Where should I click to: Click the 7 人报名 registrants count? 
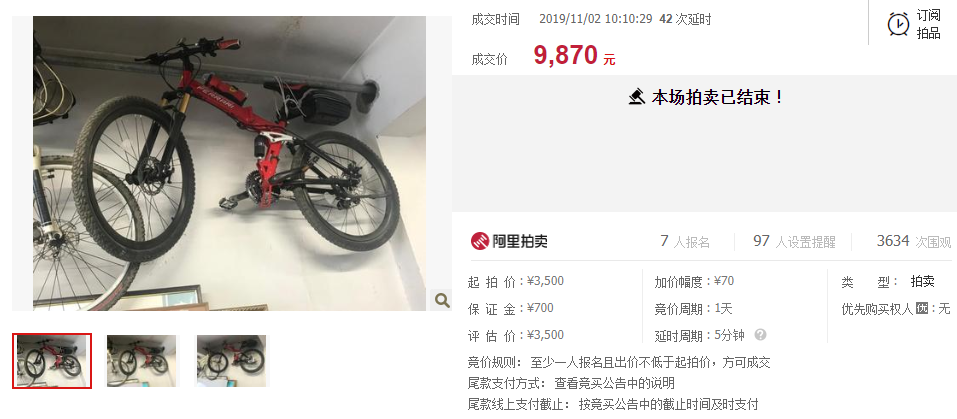685,242
